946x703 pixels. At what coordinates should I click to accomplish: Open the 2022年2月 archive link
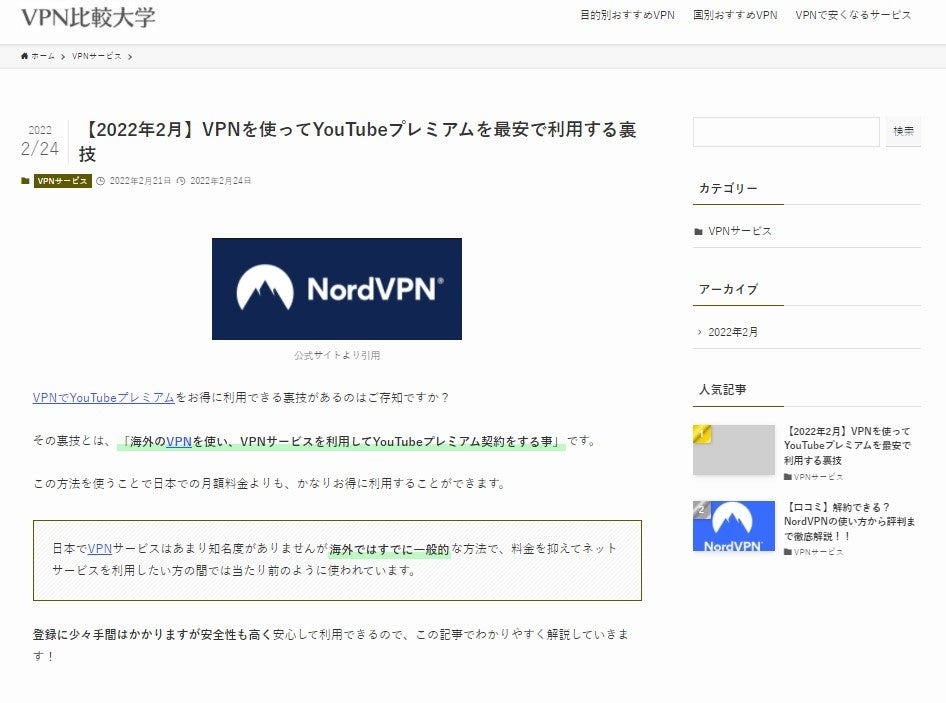733,332
